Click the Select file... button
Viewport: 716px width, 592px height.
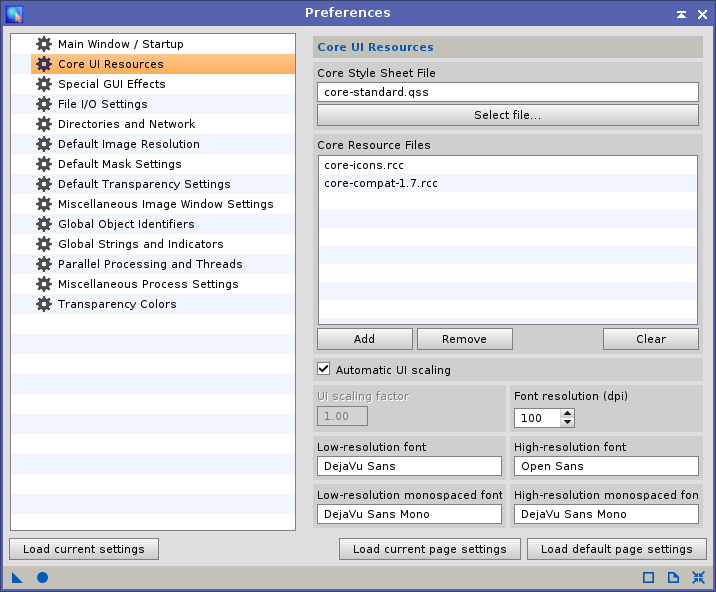[x=508, y=115]
